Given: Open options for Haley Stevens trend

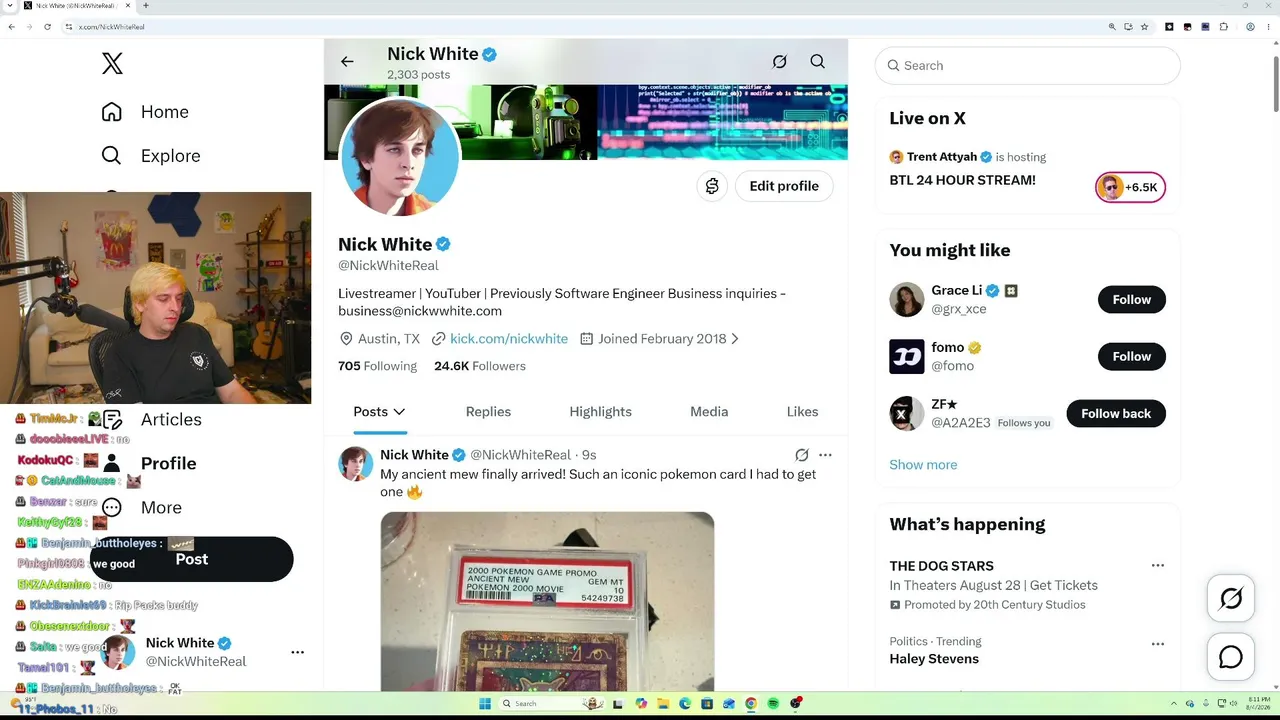Looking at the screenshot, I should [x=1158, y=644].
